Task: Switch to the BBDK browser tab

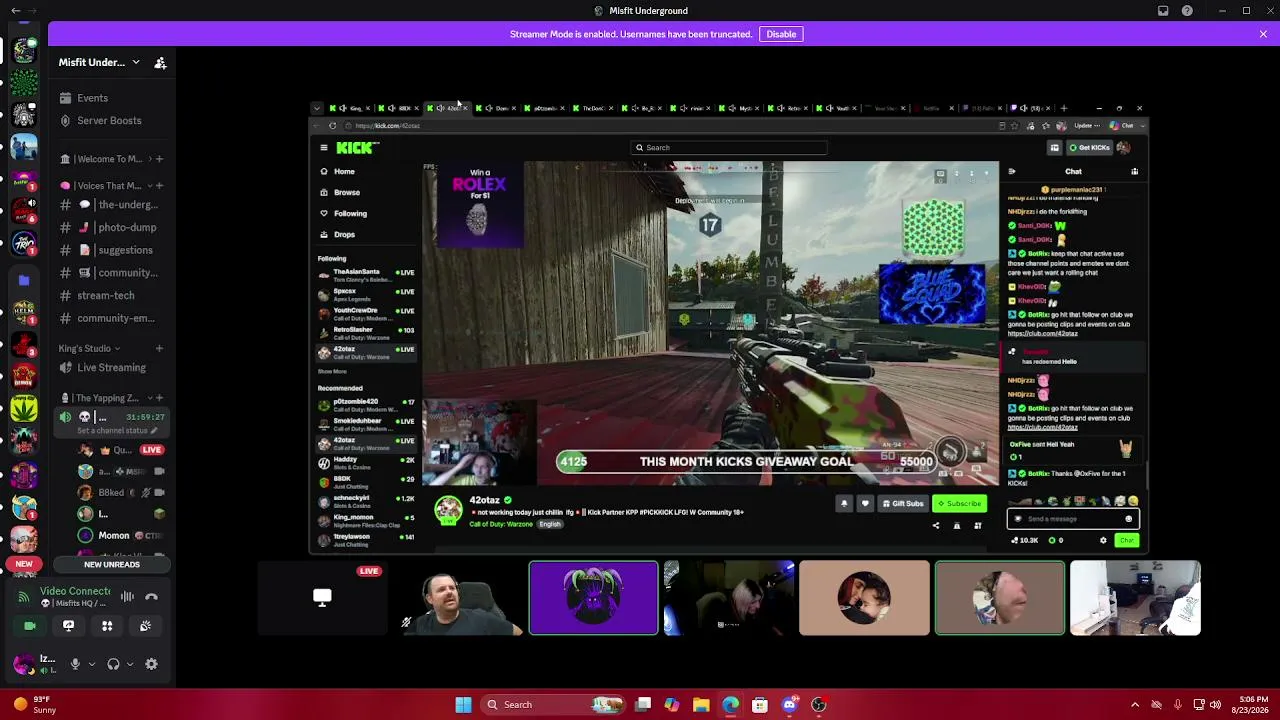Action: (x=399, y=108)
